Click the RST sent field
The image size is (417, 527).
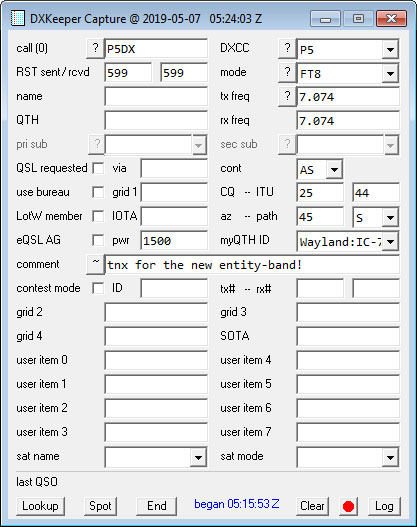tap(128, 73)
